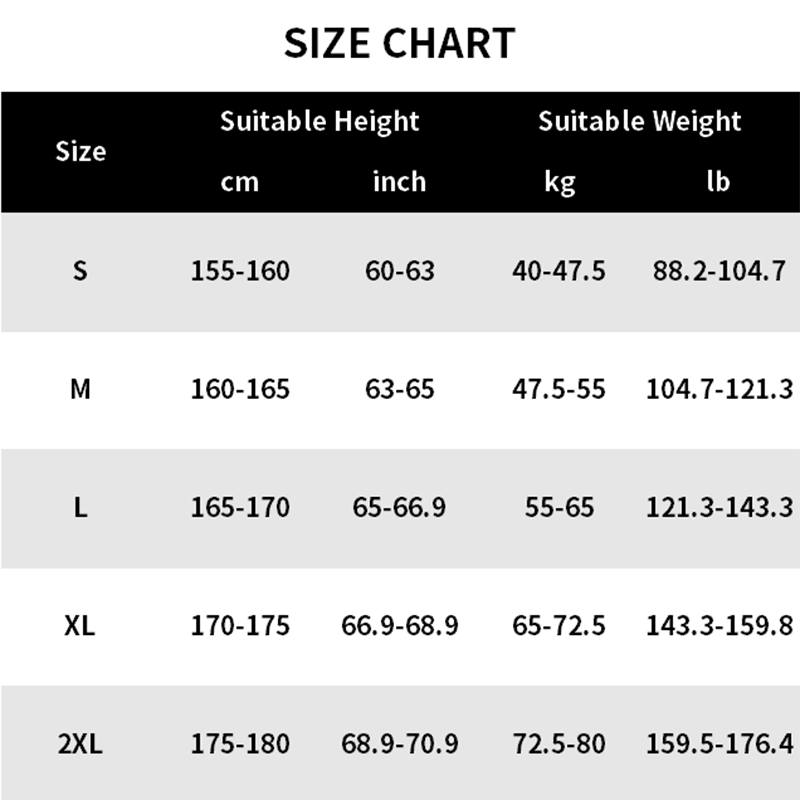Select the 55-65 kg weight cell

point(560,507)
